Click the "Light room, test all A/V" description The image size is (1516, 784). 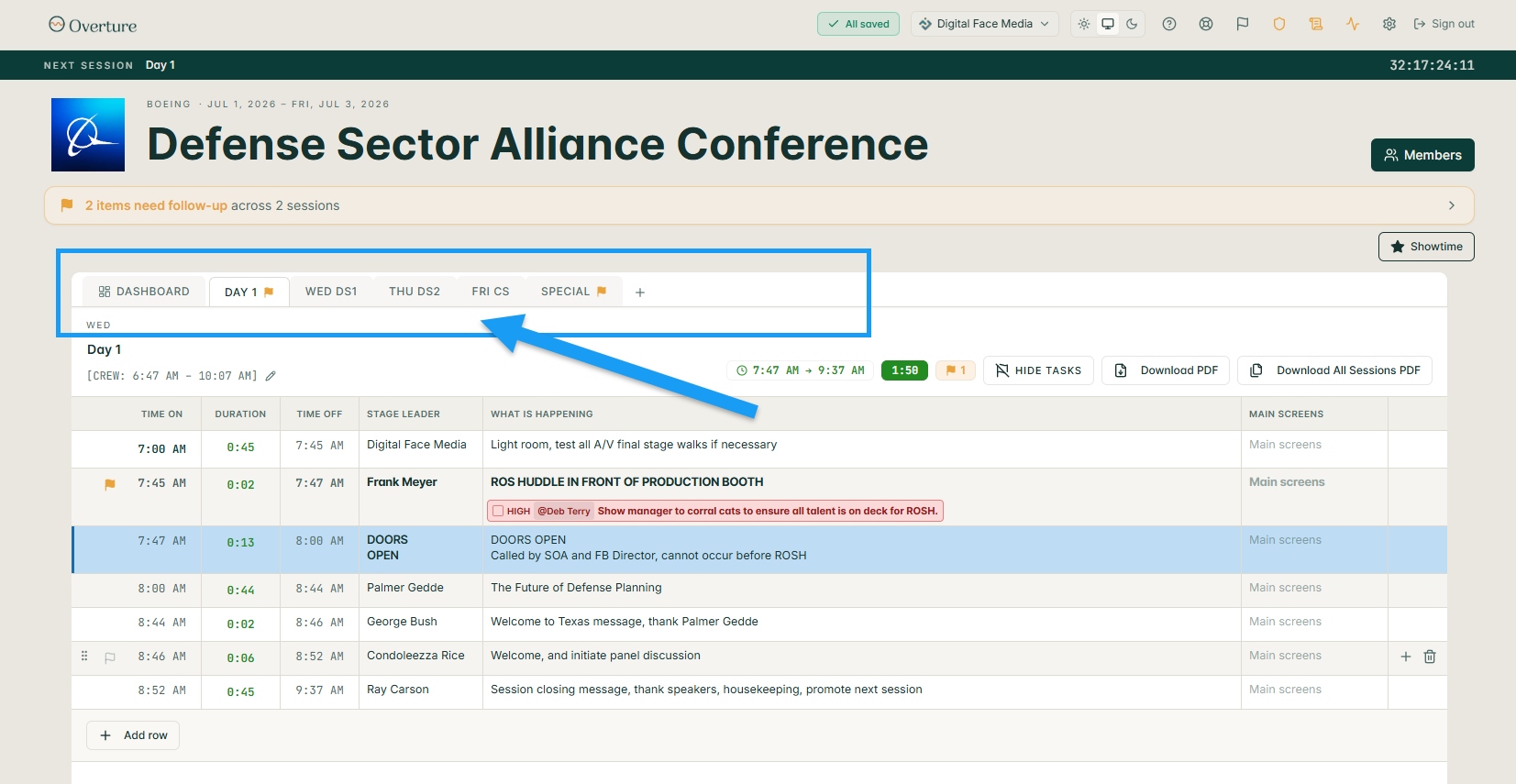634,445
